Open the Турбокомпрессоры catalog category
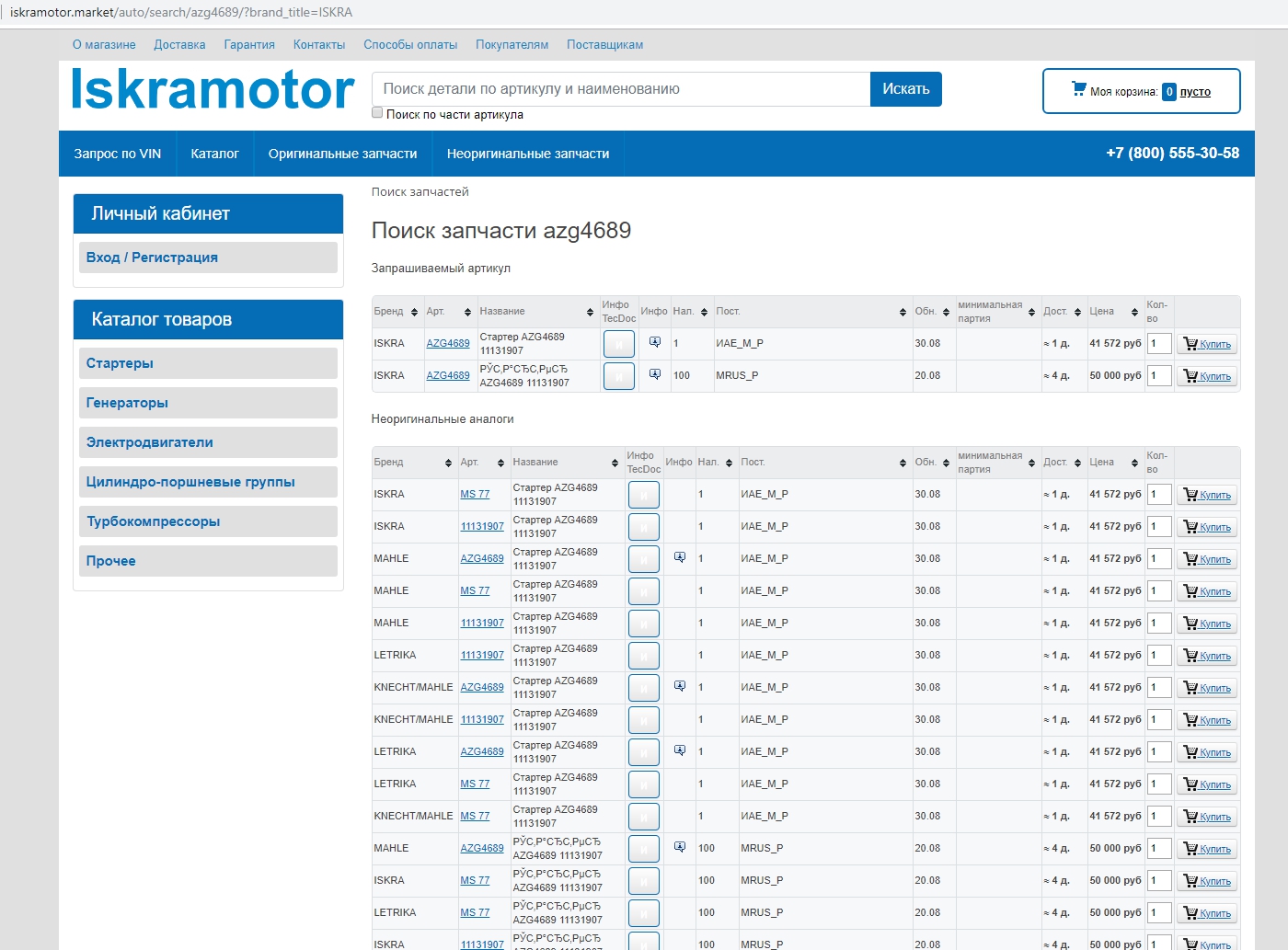The height and width of the screenshot is (950, 1288). (208, 521)
